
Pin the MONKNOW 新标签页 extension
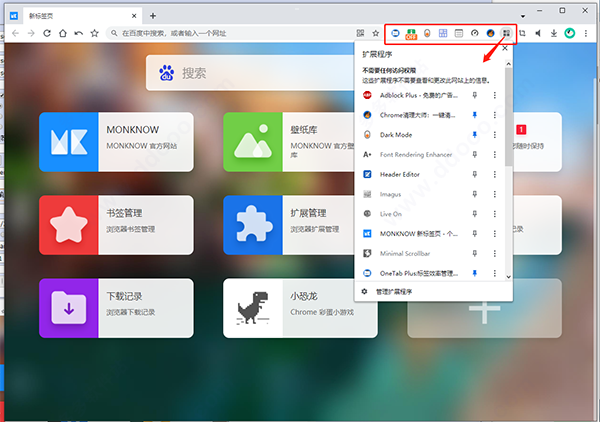[474, 233]
